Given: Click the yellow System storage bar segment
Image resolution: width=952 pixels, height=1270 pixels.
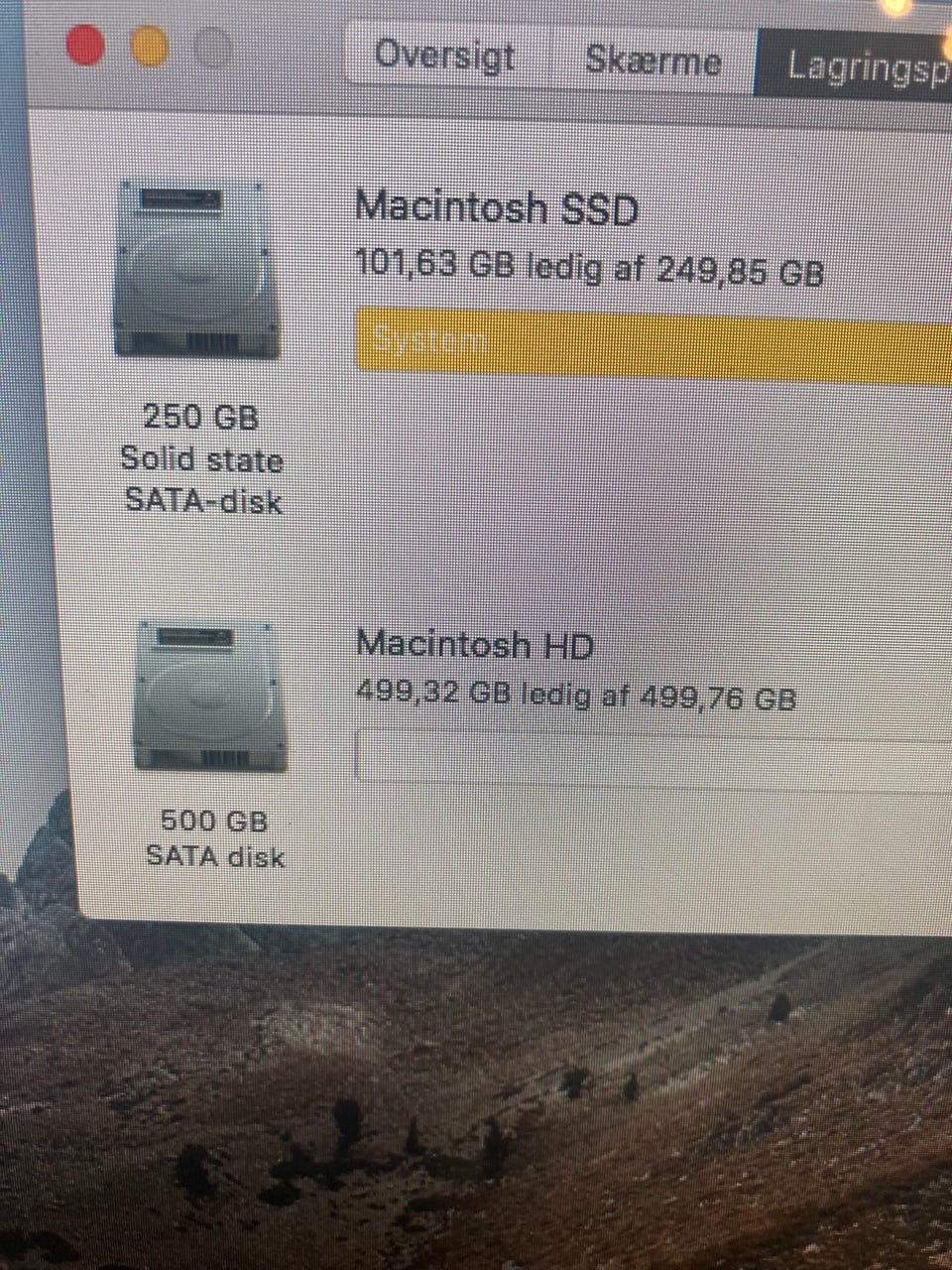Looking at the screenshot, I should point(654,340).
